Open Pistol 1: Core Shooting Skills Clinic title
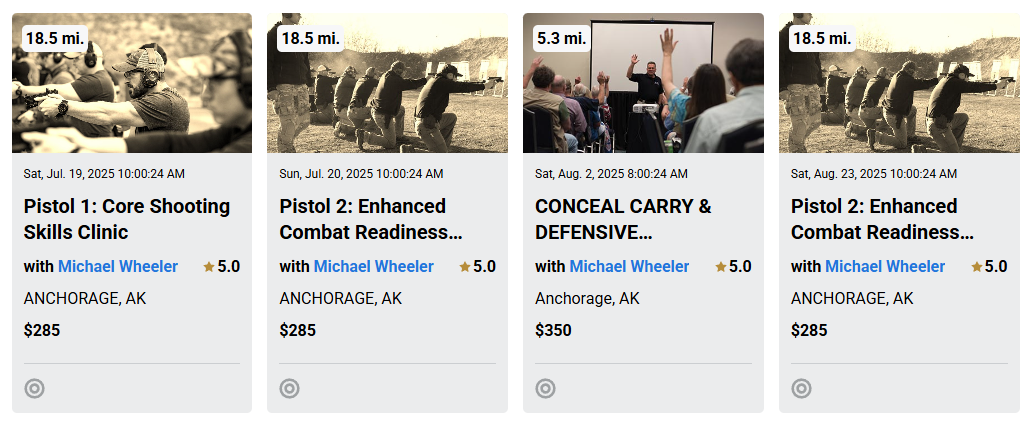 point(127,219)
